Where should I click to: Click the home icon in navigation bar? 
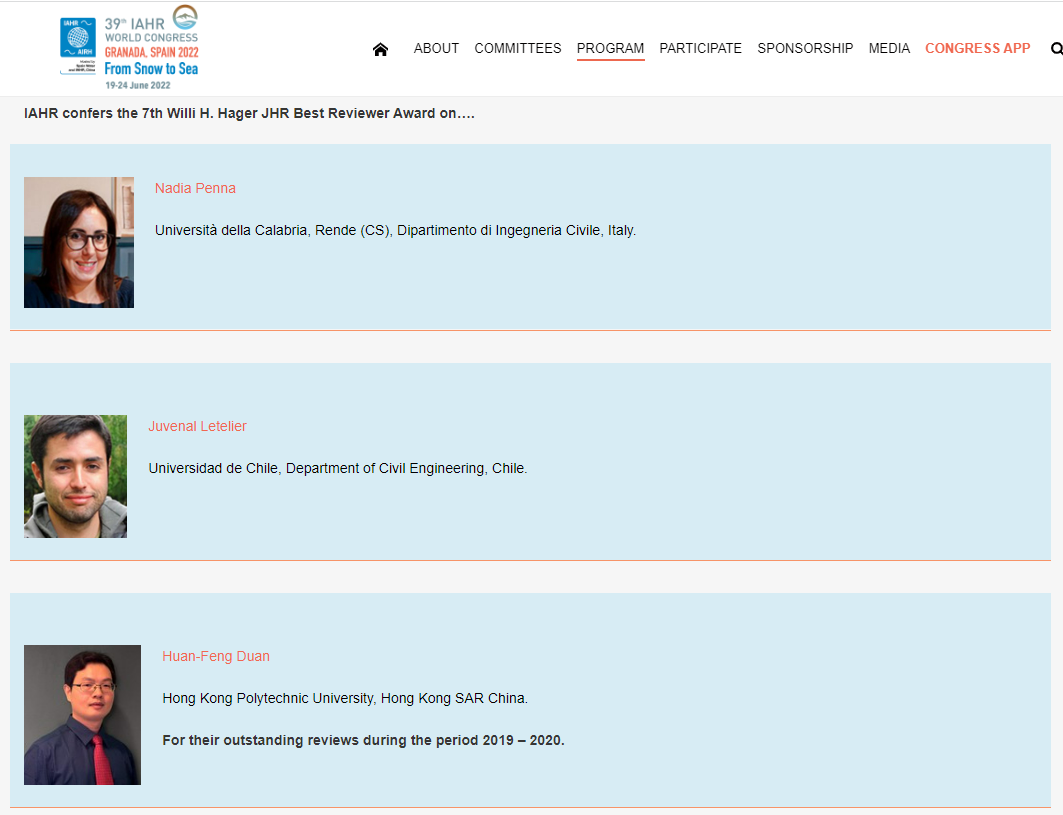tap(380, 49)
